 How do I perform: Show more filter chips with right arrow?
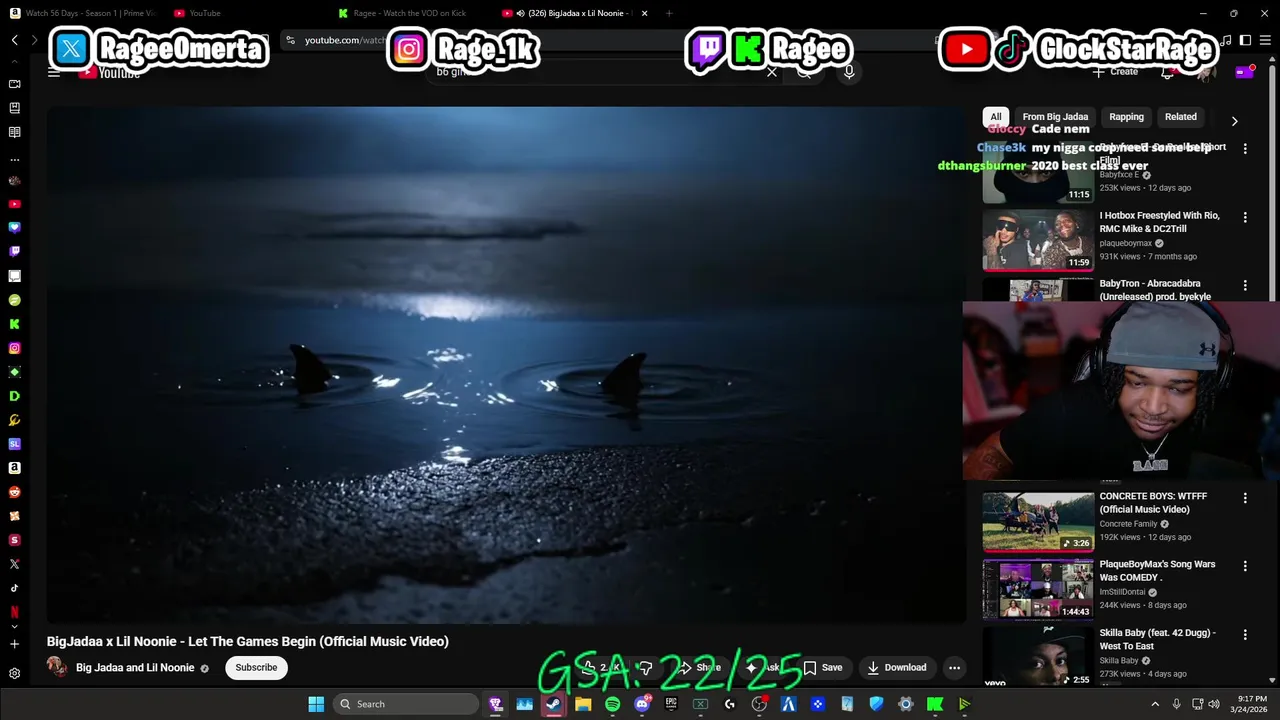pos(1234,121)
